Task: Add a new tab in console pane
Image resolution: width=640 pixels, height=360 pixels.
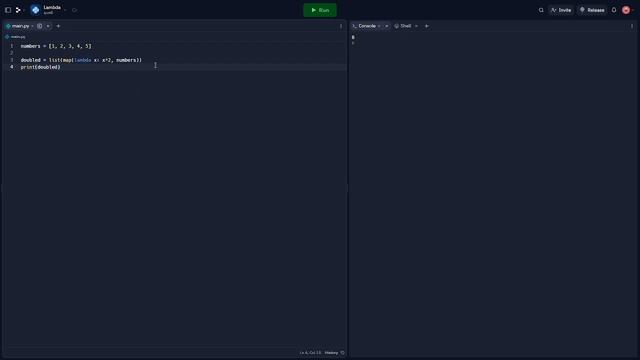Action: pyautogui.click(x=427, y=26)
